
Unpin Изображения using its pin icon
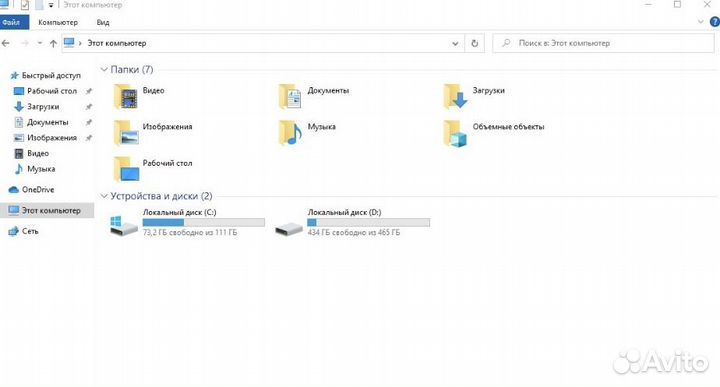click(x=89, y=138)
